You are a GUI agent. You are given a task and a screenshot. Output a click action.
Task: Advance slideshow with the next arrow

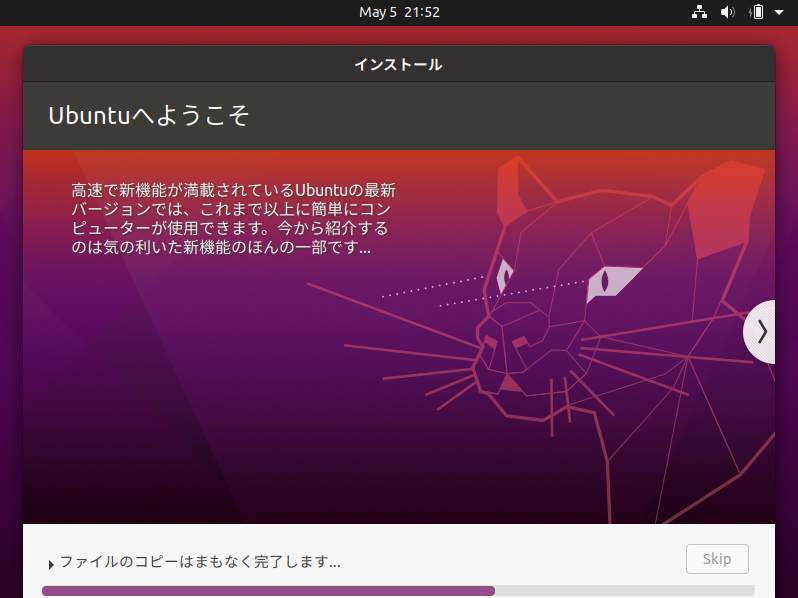pos(760,332)
